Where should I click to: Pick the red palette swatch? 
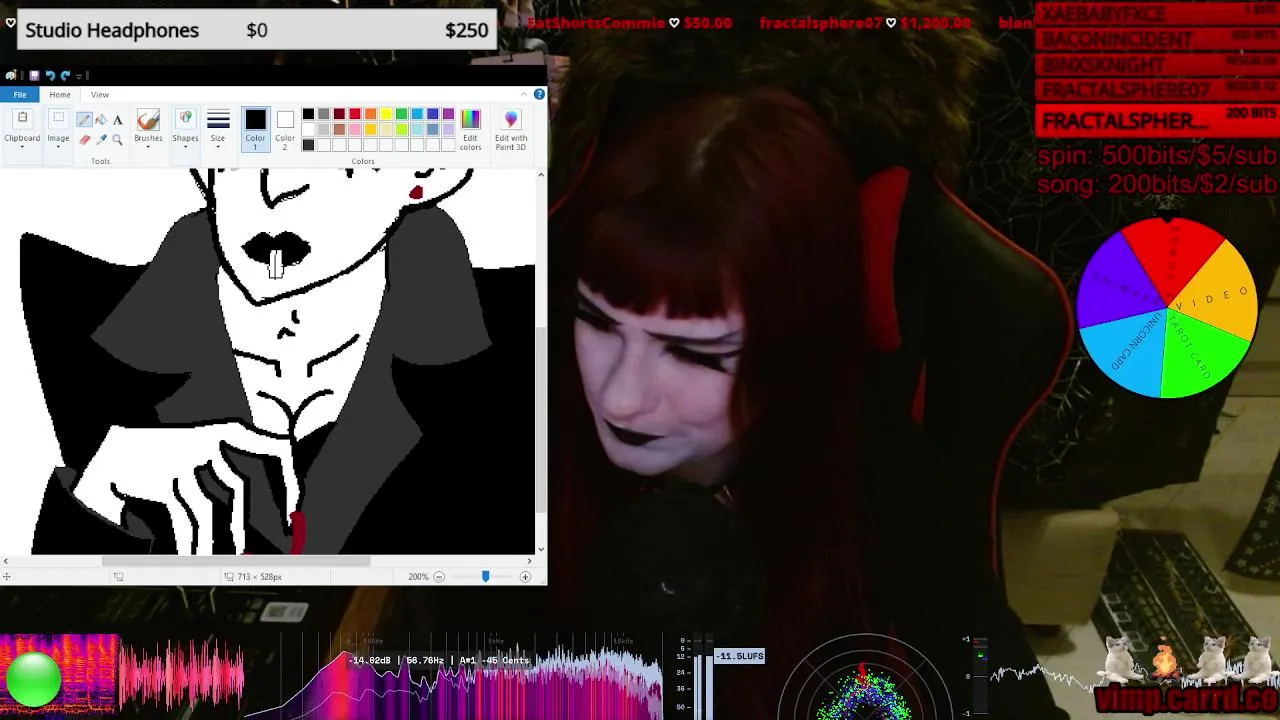[355, 114]
